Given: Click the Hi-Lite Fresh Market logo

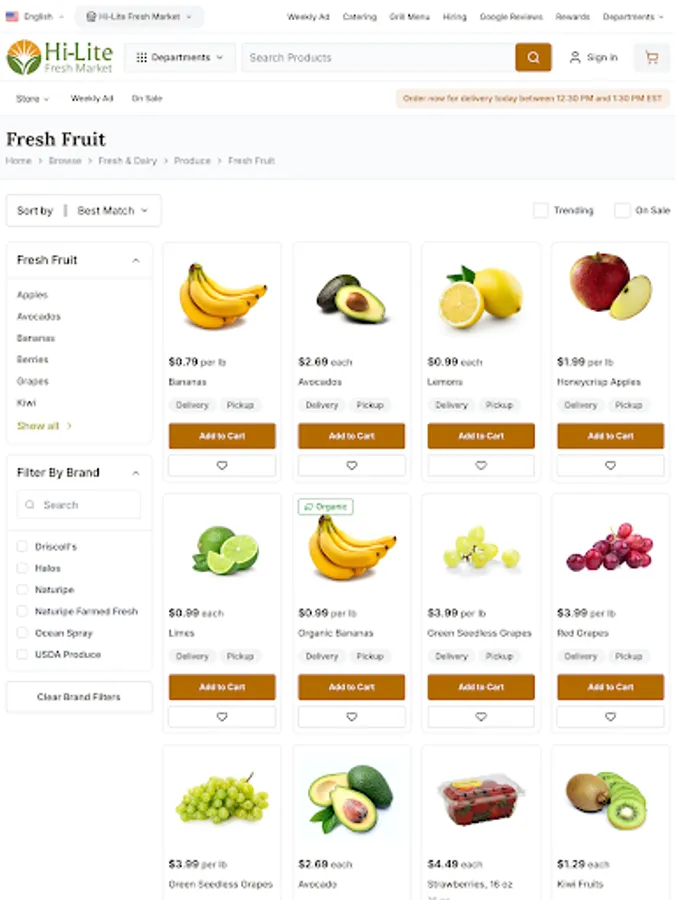Looking at the screenshot, I should tap(60, 57).
